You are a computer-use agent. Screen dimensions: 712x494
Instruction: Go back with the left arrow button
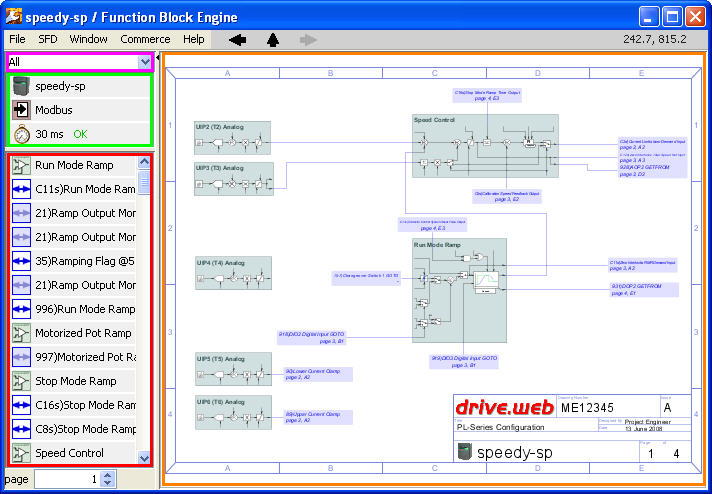pyautogui.click(x=237, y=40)
